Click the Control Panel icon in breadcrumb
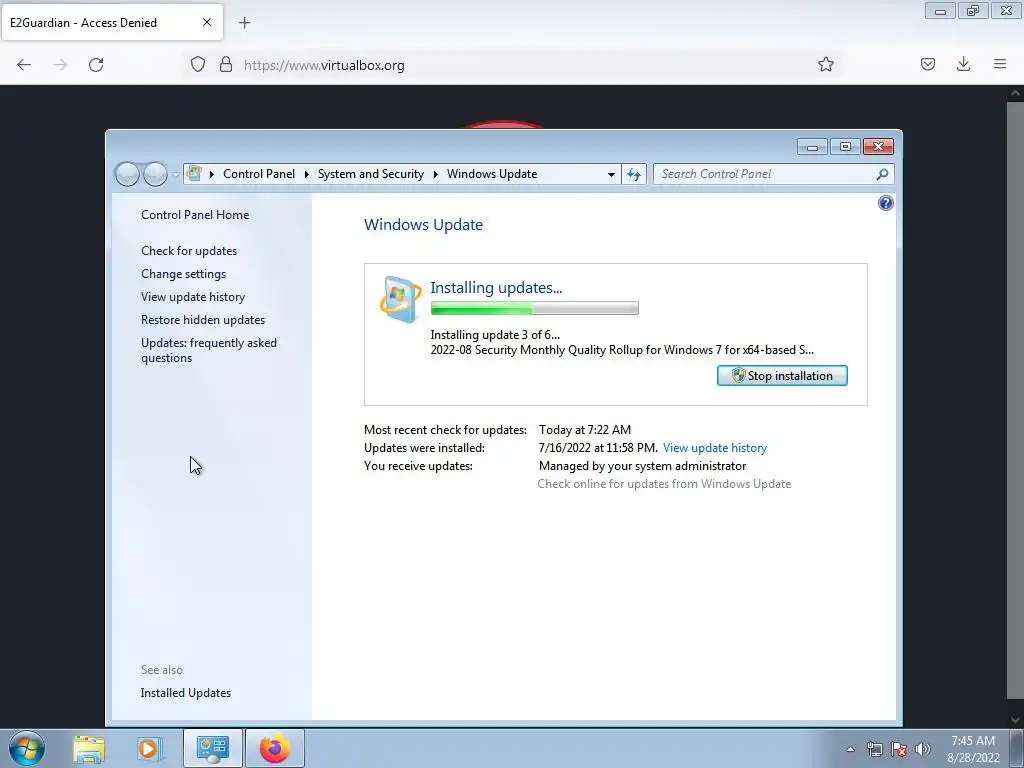The width and height of the screenshot is (1024, 768). point(194,173)
